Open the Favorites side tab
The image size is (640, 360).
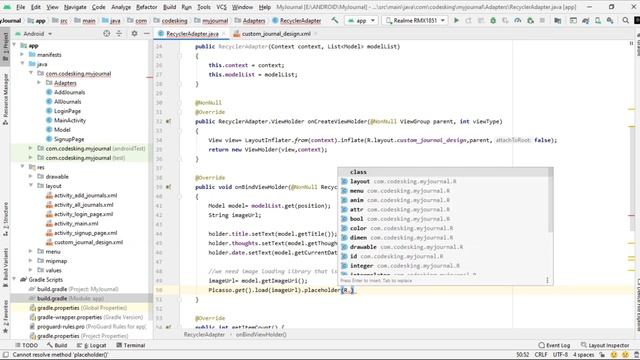[x=5, y=316]
